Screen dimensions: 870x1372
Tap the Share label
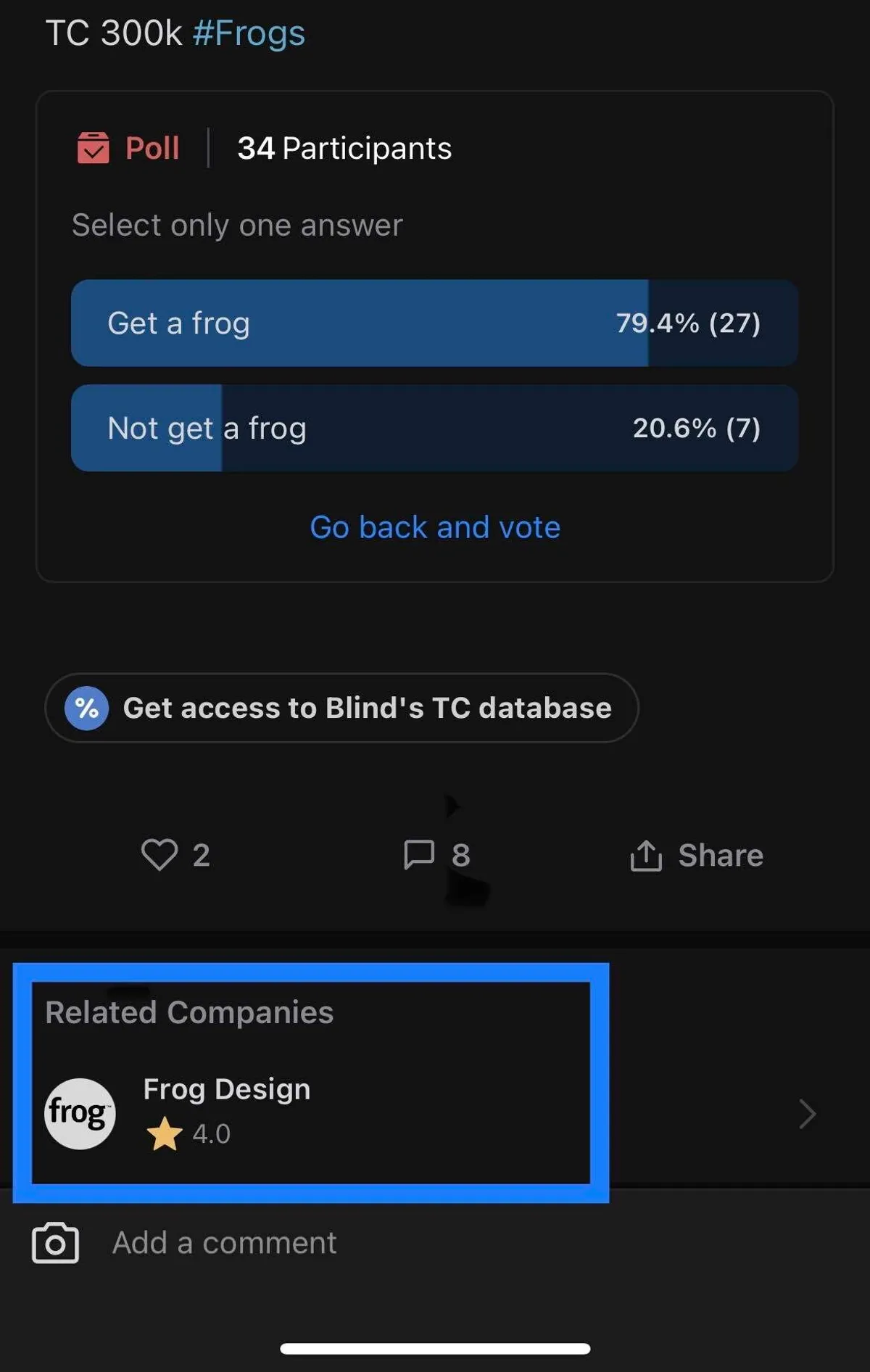721,856
